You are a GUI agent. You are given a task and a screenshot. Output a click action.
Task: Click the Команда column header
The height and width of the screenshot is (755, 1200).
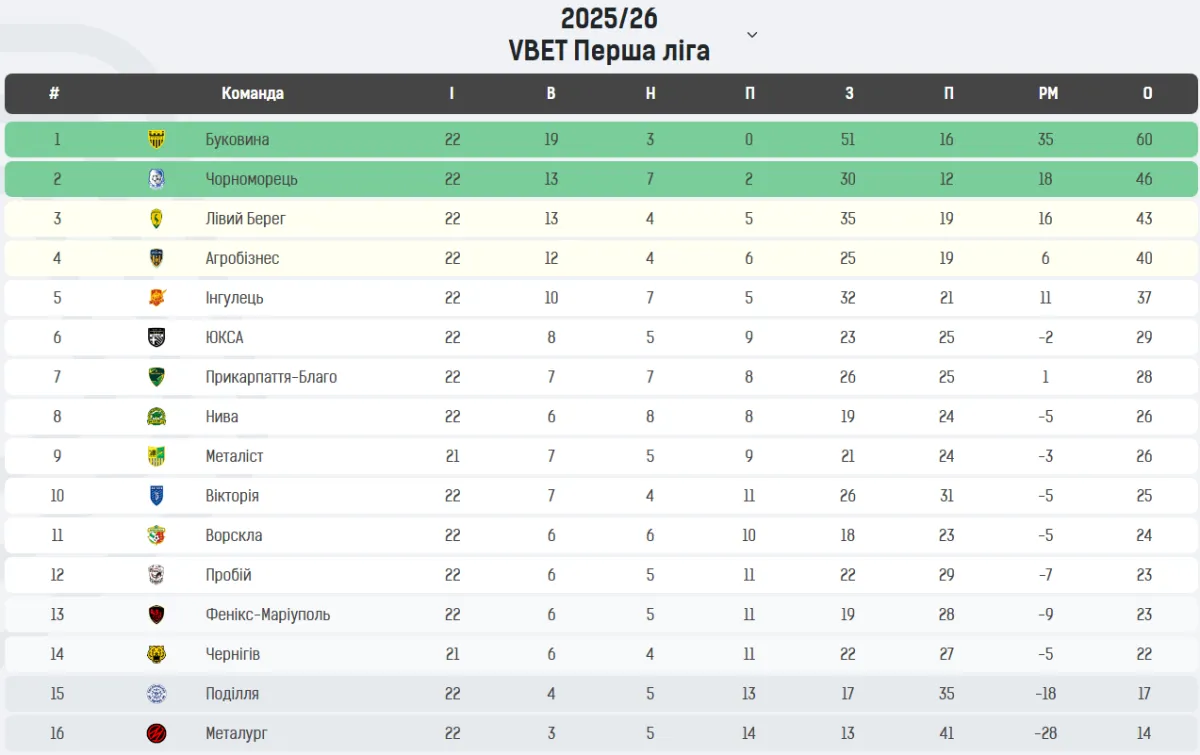pyautogui.click(x=252, y=93)
